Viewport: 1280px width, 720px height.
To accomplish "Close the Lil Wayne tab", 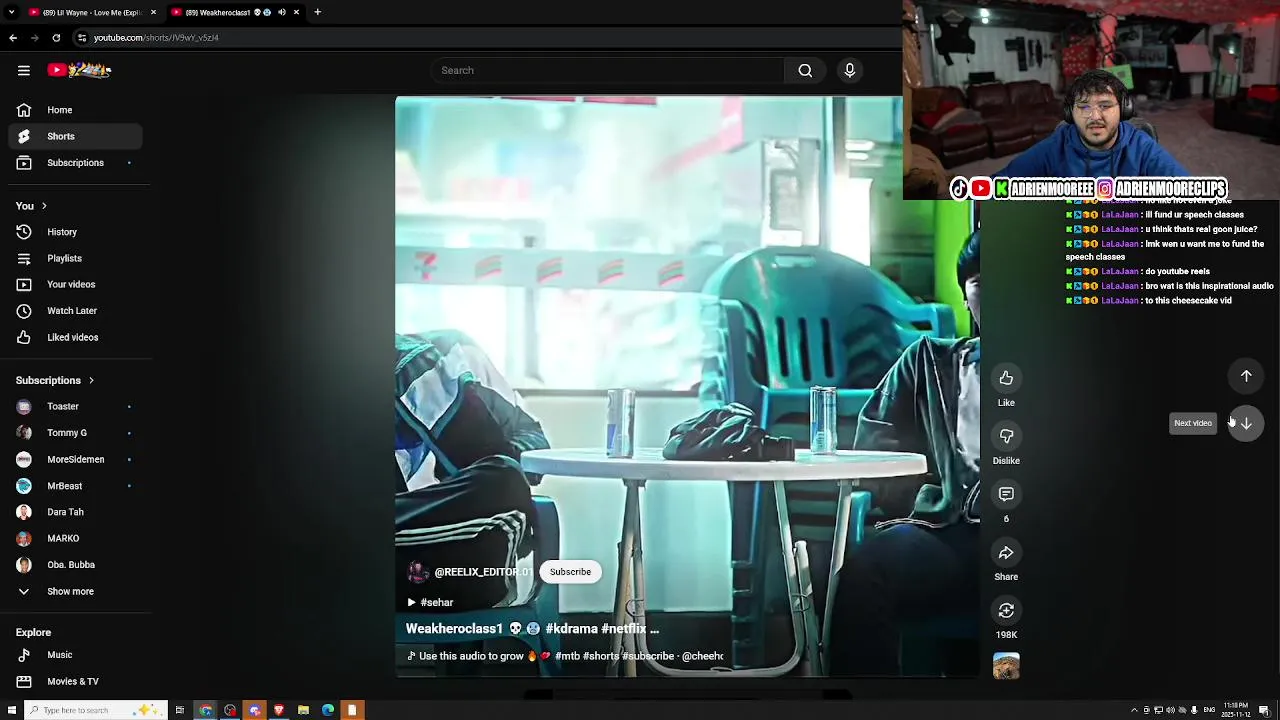I will (153, 12).
